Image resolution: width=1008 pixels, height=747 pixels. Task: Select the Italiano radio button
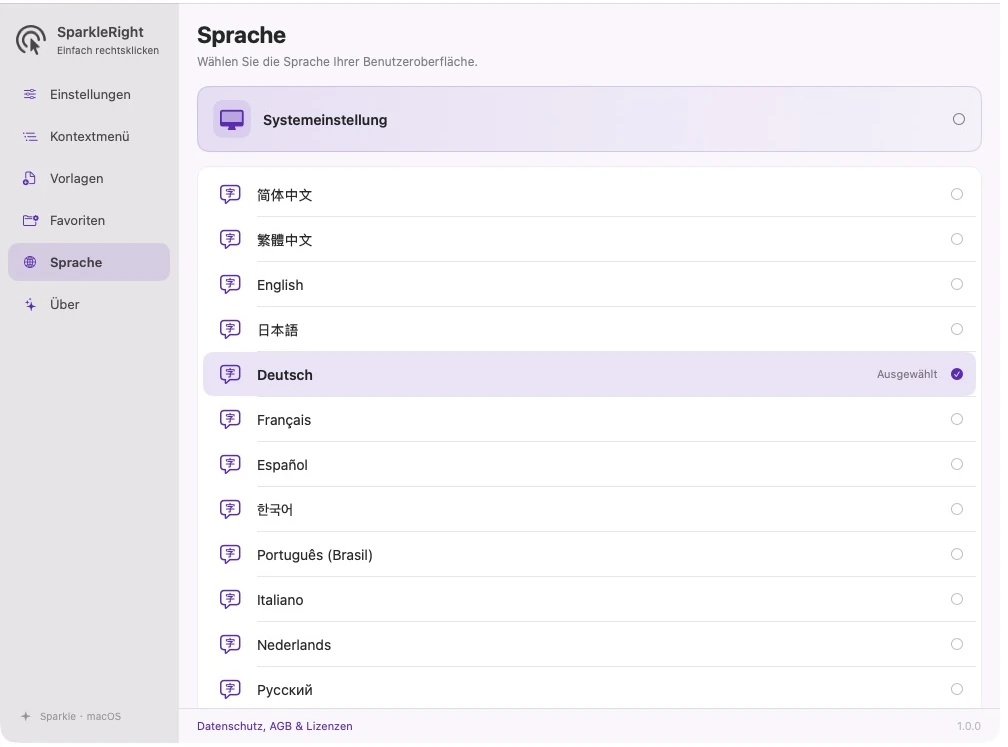(957, 599)
